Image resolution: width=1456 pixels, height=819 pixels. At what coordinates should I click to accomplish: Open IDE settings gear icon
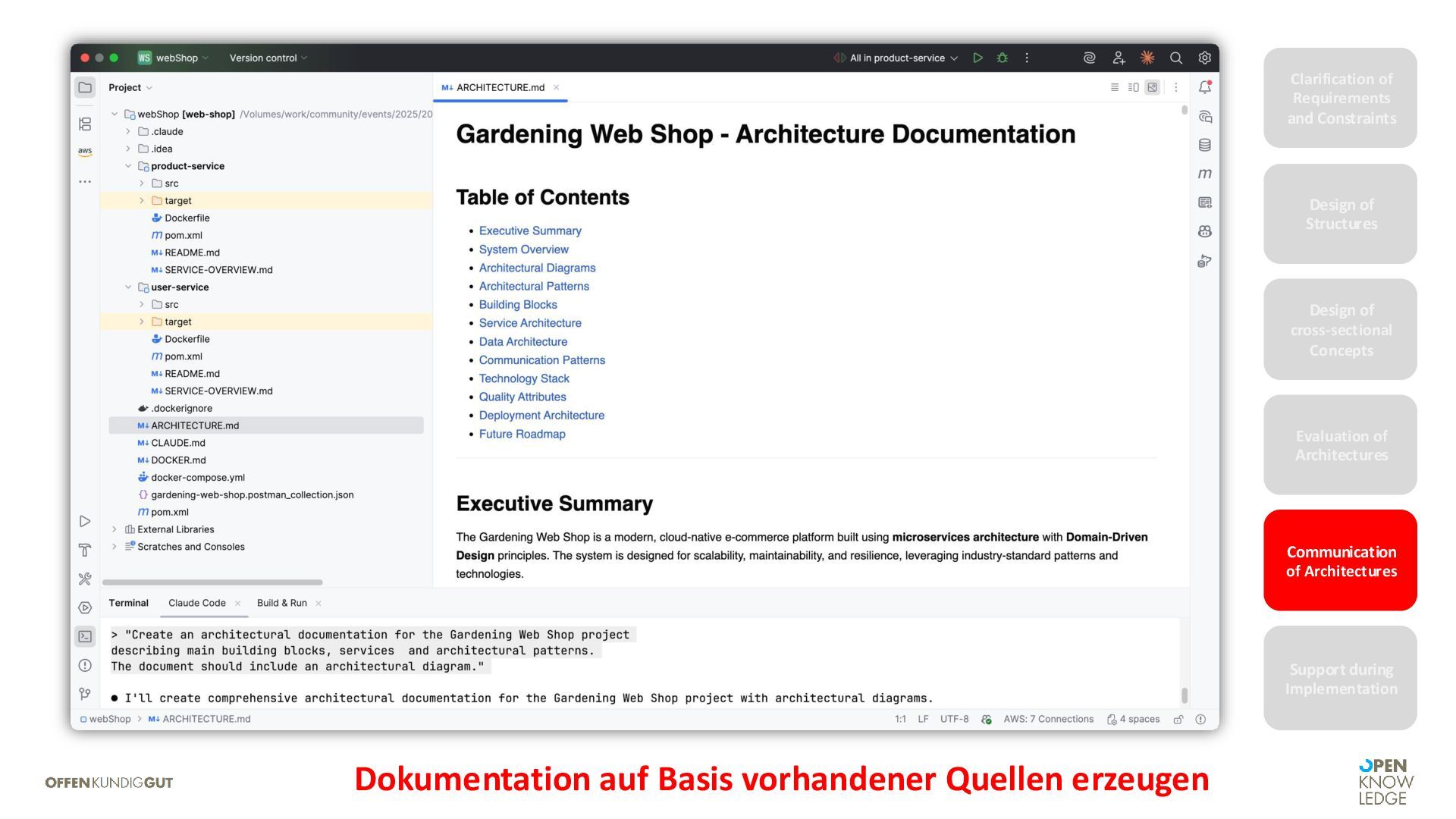point(1204,58)
